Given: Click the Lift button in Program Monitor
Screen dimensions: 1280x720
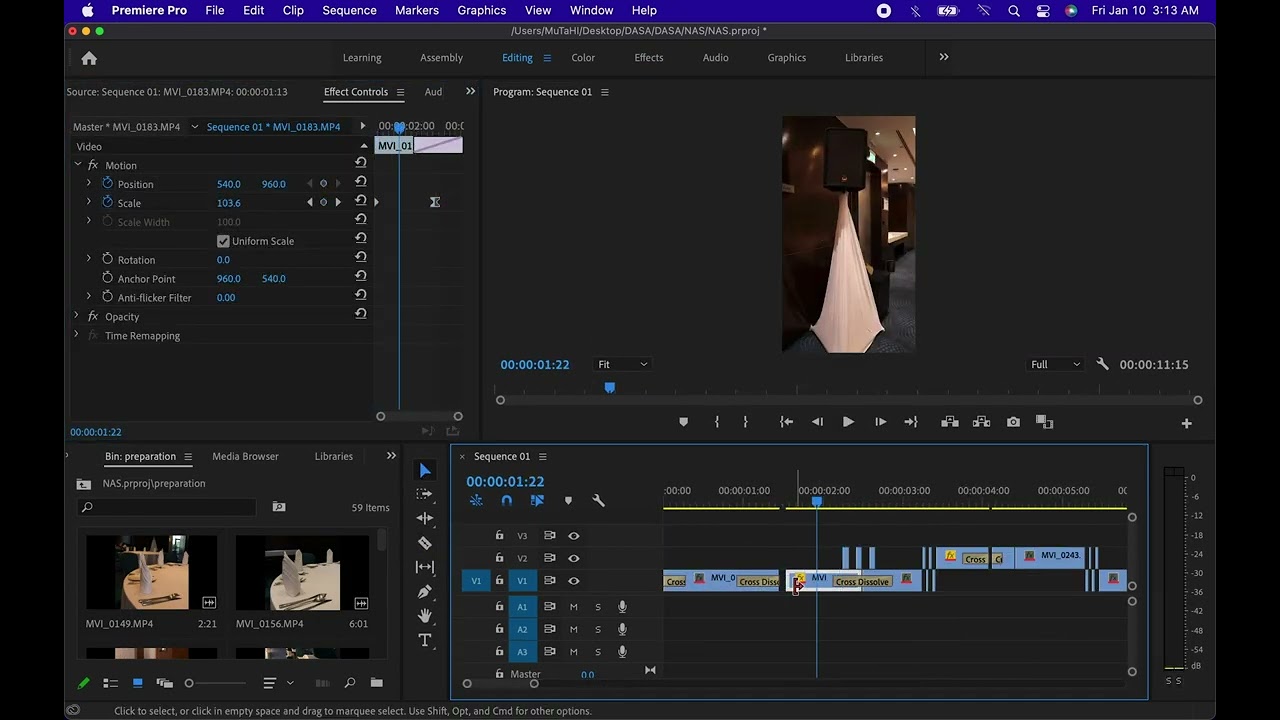Looking at the screenshot, I should [950, 422].
